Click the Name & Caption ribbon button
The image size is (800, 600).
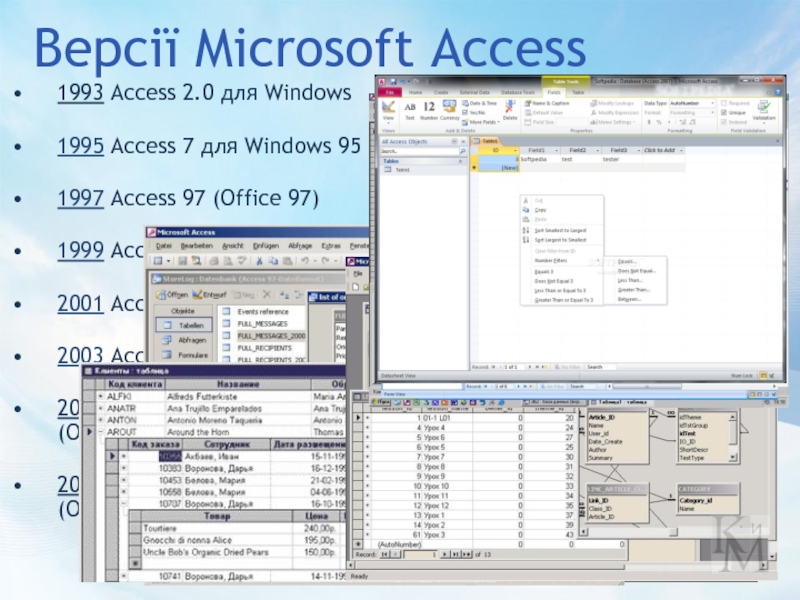point(547,103)
